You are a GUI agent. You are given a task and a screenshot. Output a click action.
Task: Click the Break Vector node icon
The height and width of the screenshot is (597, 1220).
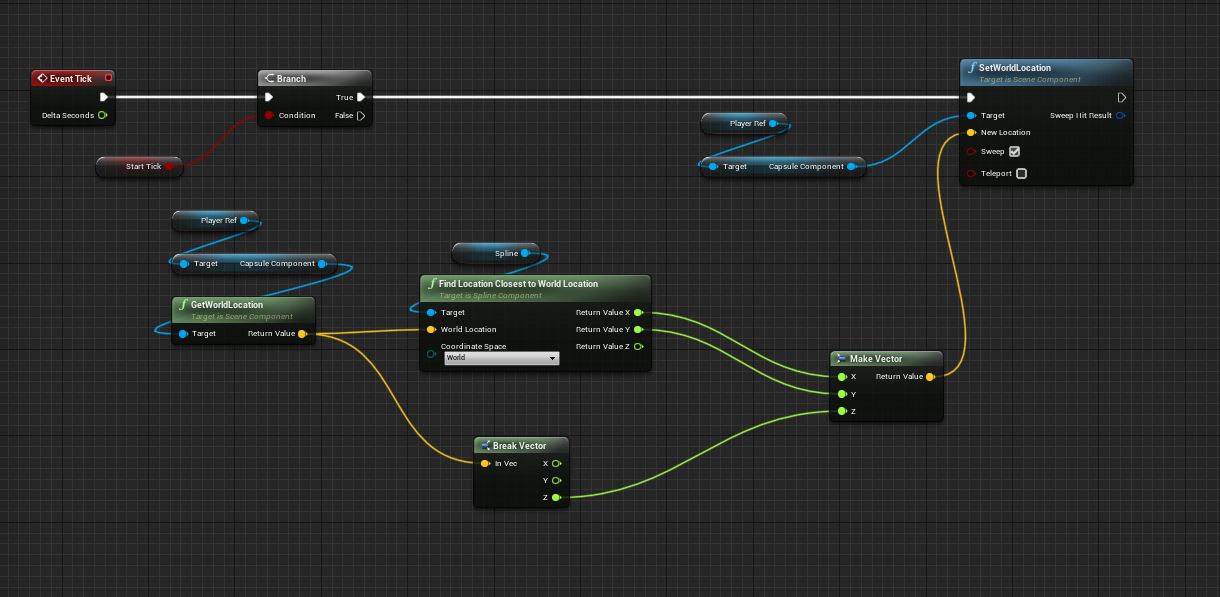pos(484,445)
